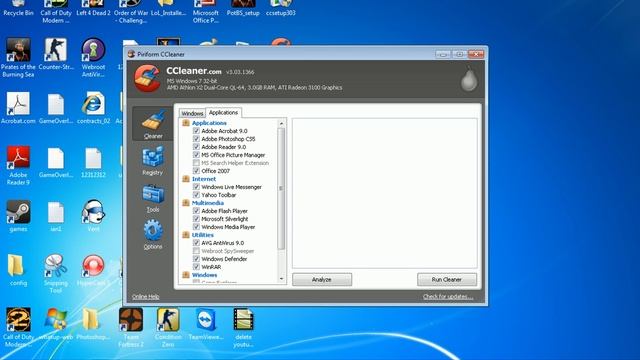Open the Online Help link
The image size is (640, 360).
pos(145,297)
